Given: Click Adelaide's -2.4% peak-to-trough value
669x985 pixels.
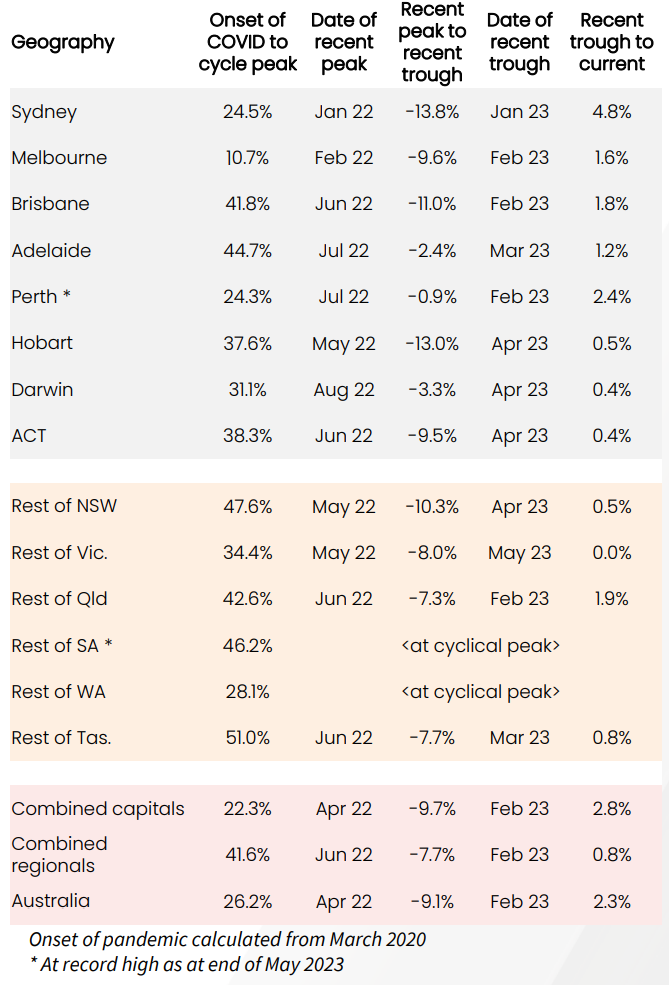Looking at the screenshot, I should click(x=432, y=250).
